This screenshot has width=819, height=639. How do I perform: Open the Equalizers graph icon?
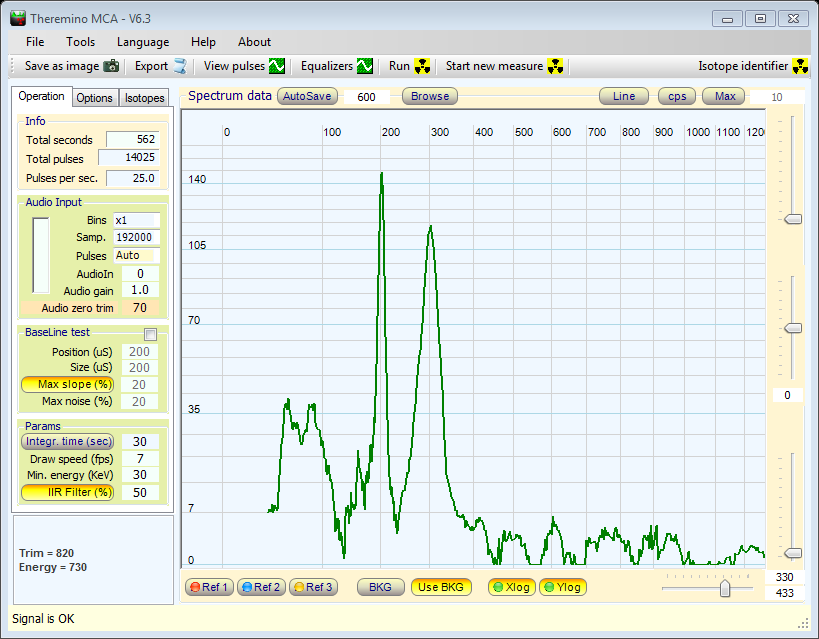coord(365,66)
